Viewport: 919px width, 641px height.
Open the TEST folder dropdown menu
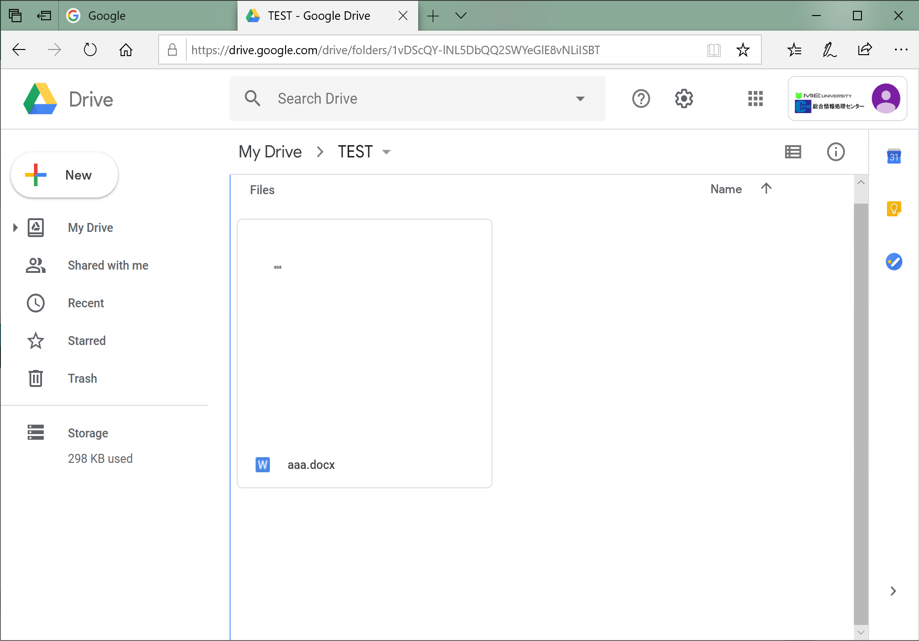click(387, 152)
